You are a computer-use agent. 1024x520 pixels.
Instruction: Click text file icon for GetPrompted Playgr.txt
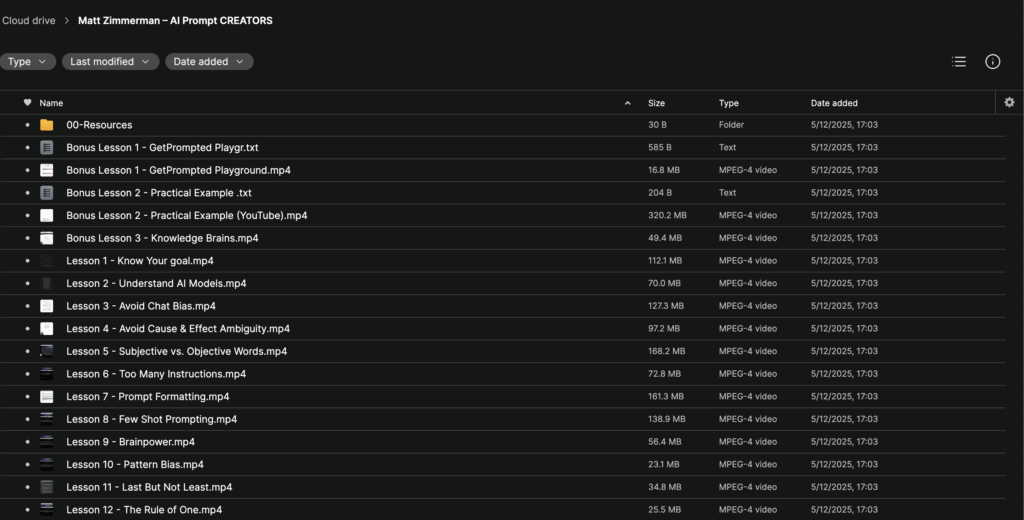46,148
